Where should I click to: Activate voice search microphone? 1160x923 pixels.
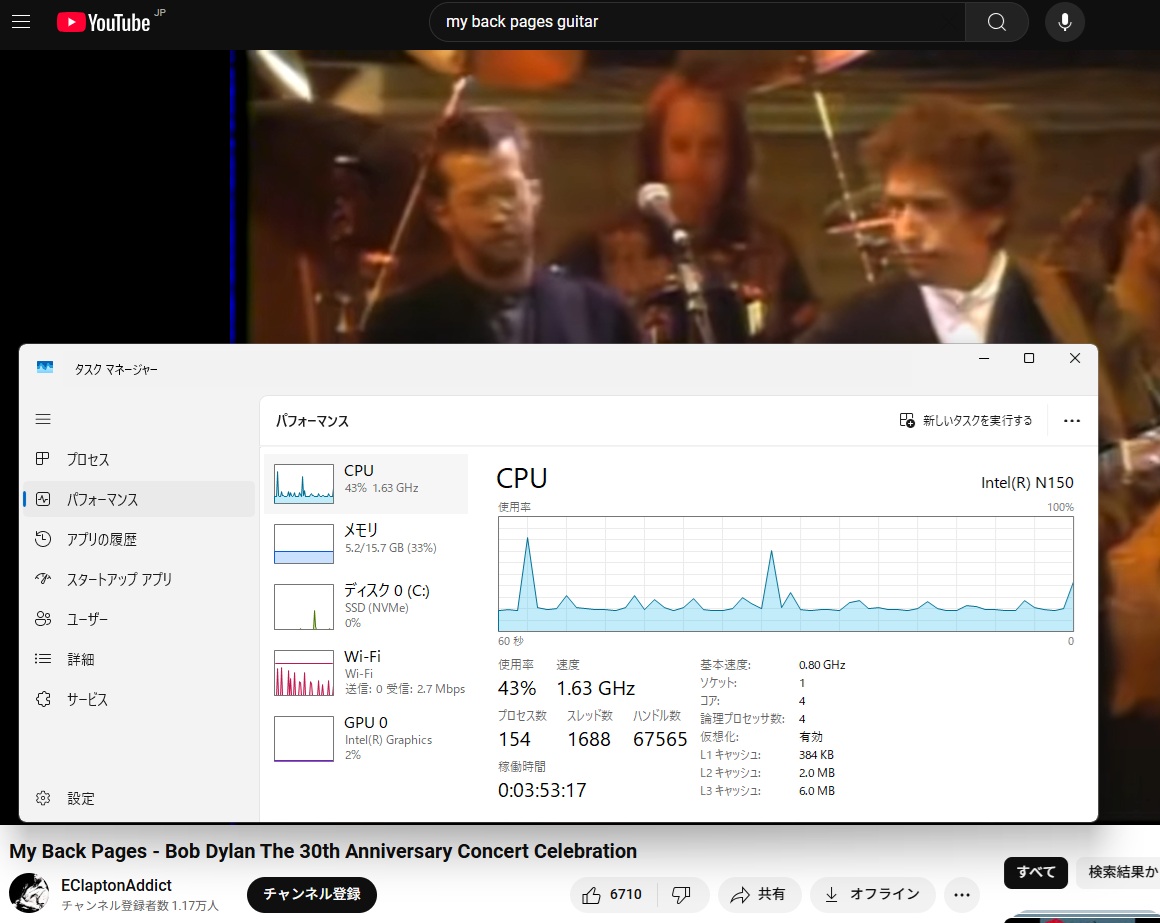pos(1064,22)
